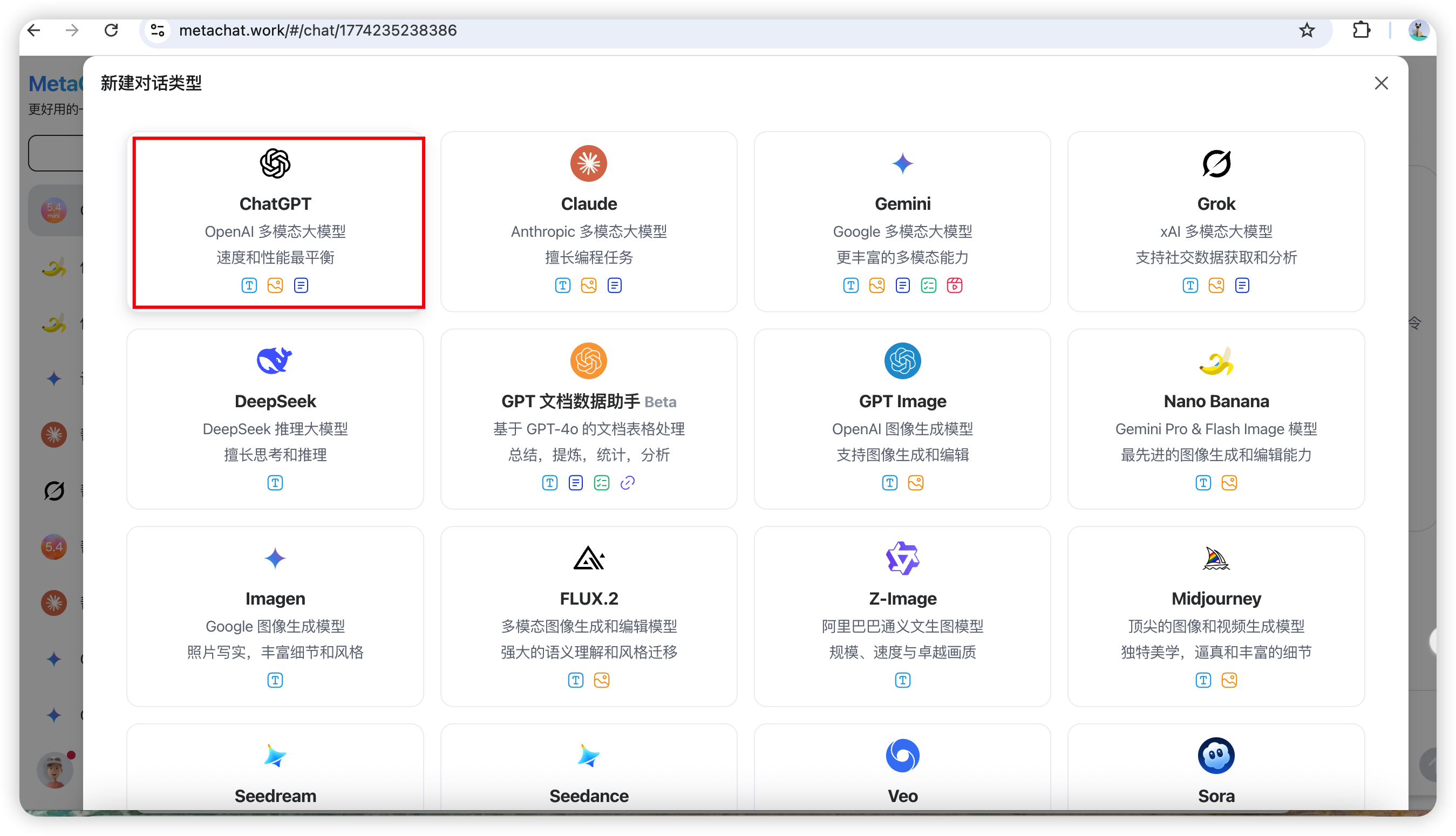Select the Midjourney sailboat card
The width and height of the screenshot is (1456, 836).
1215,616
